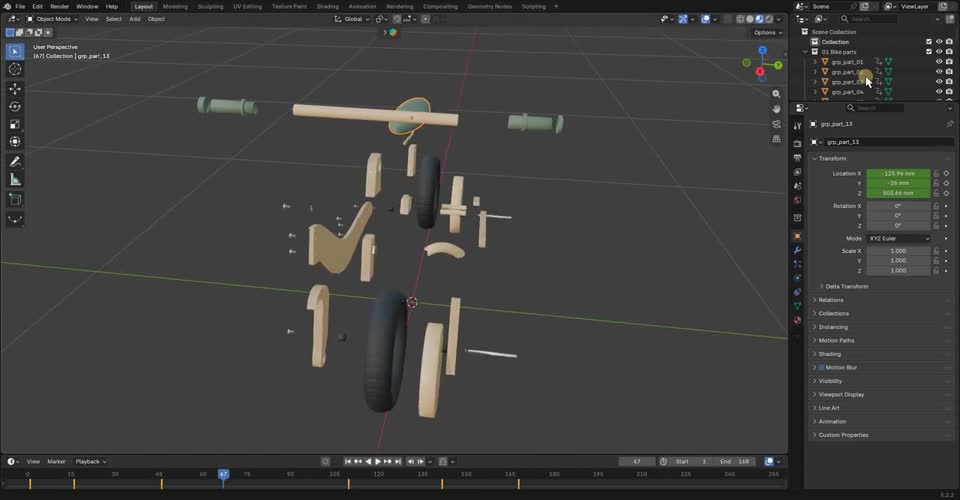Click the viewport pan hand icon
960x500 pixels.
tap(776, 109)
